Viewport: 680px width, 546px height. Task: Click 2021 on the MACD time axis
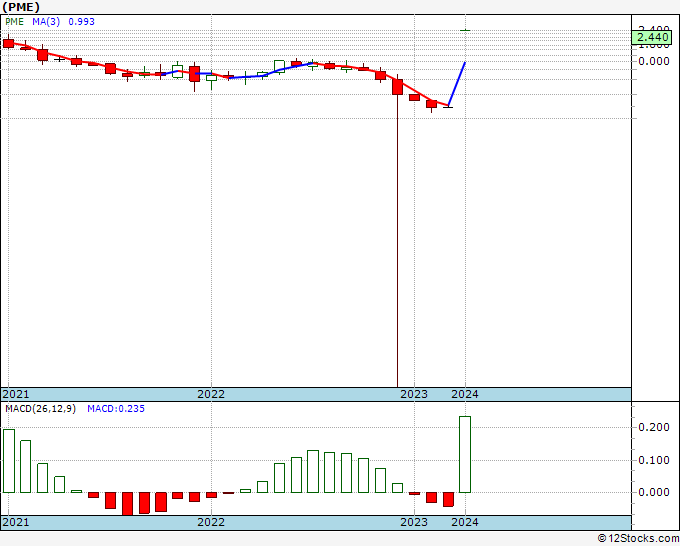click(x=16, y=522)
